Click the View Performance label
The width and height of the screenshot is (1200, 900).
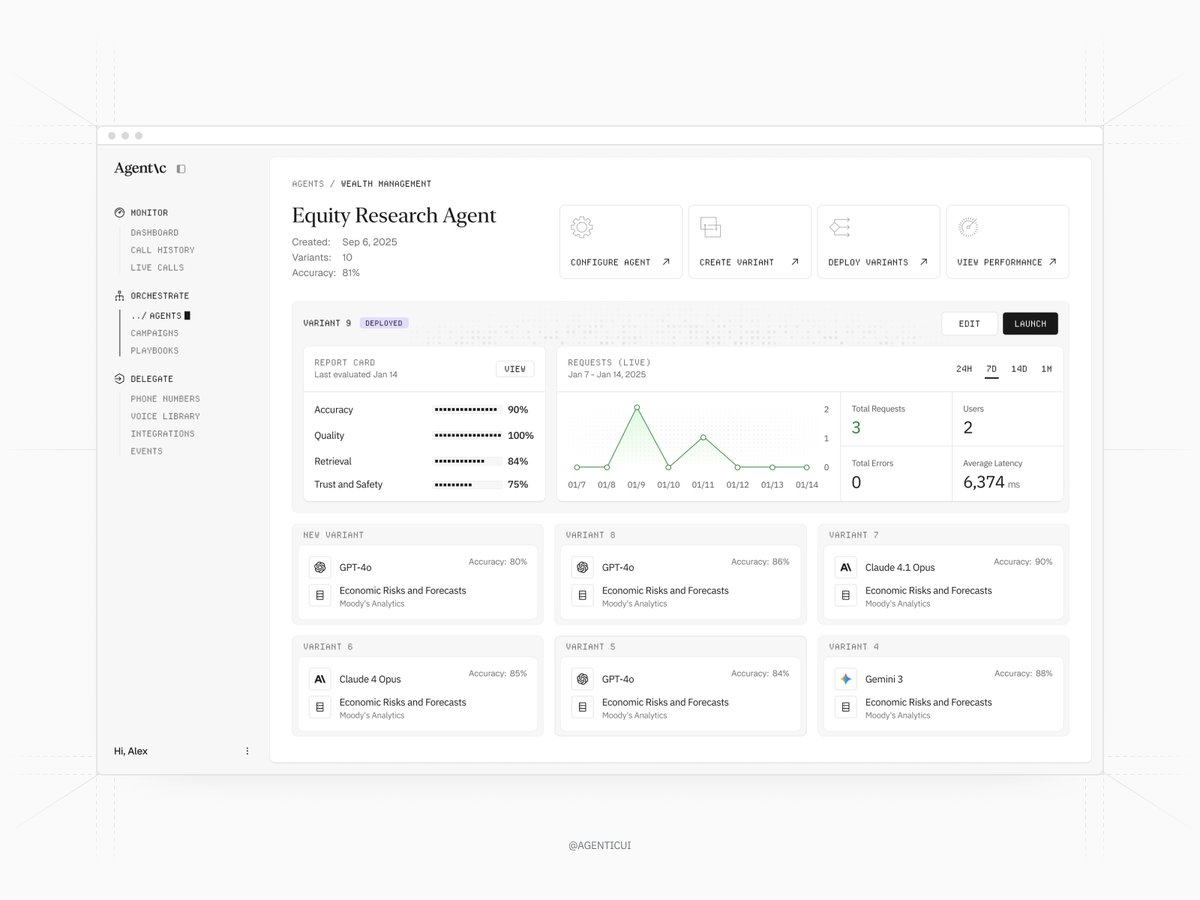pos(999,262)
